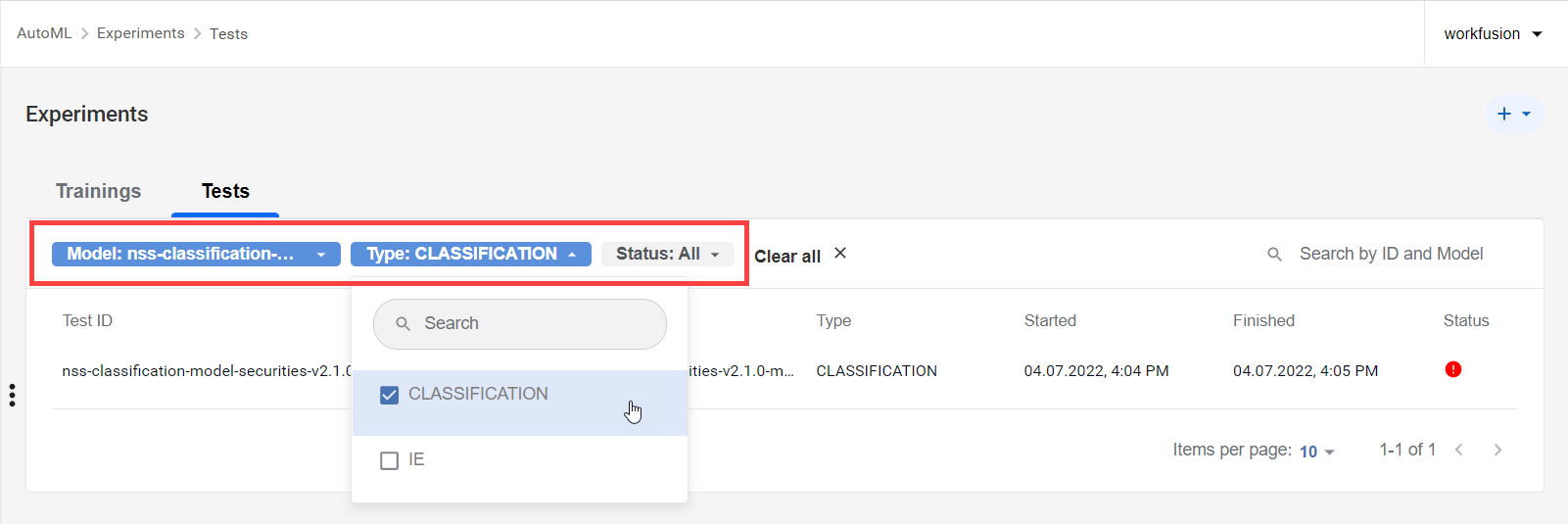Check the IE checkbox
This screenshot has width=1568, height=524.
(389, 460)
